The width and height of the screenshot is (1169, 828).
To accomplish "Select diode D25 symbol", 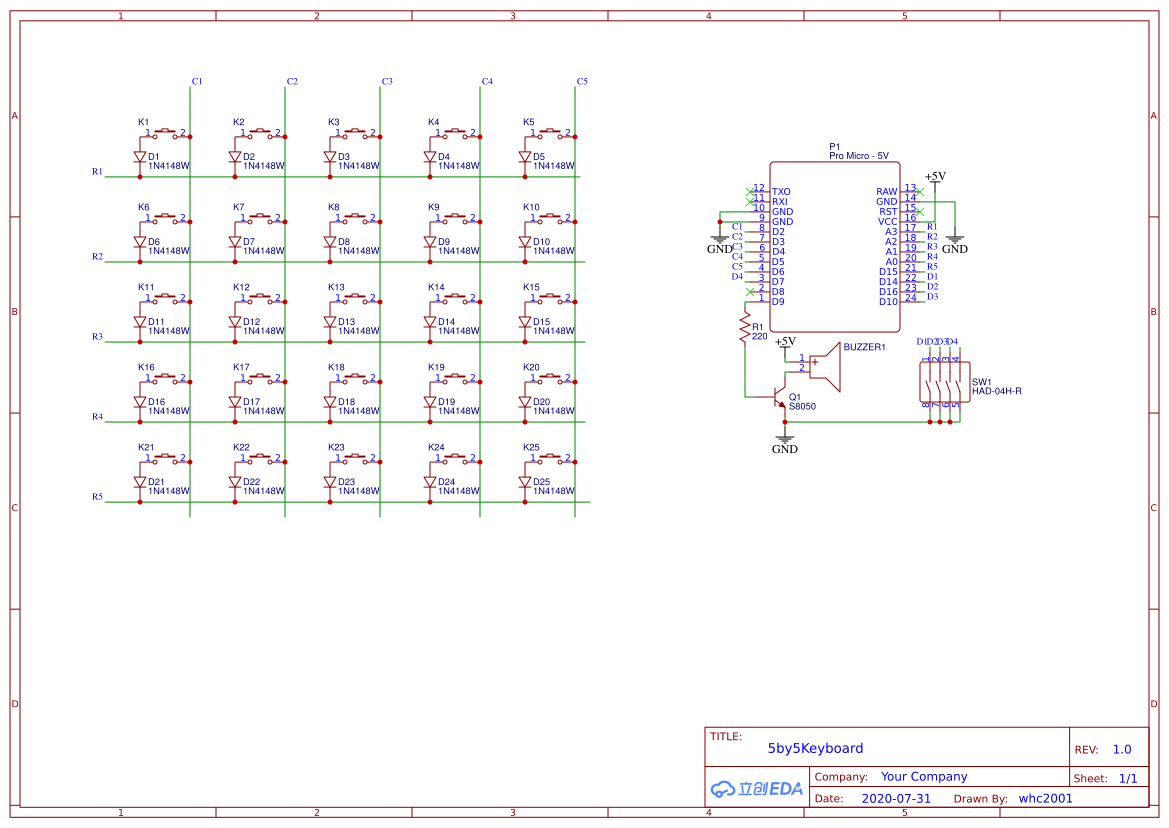I will tap(525, 482).
